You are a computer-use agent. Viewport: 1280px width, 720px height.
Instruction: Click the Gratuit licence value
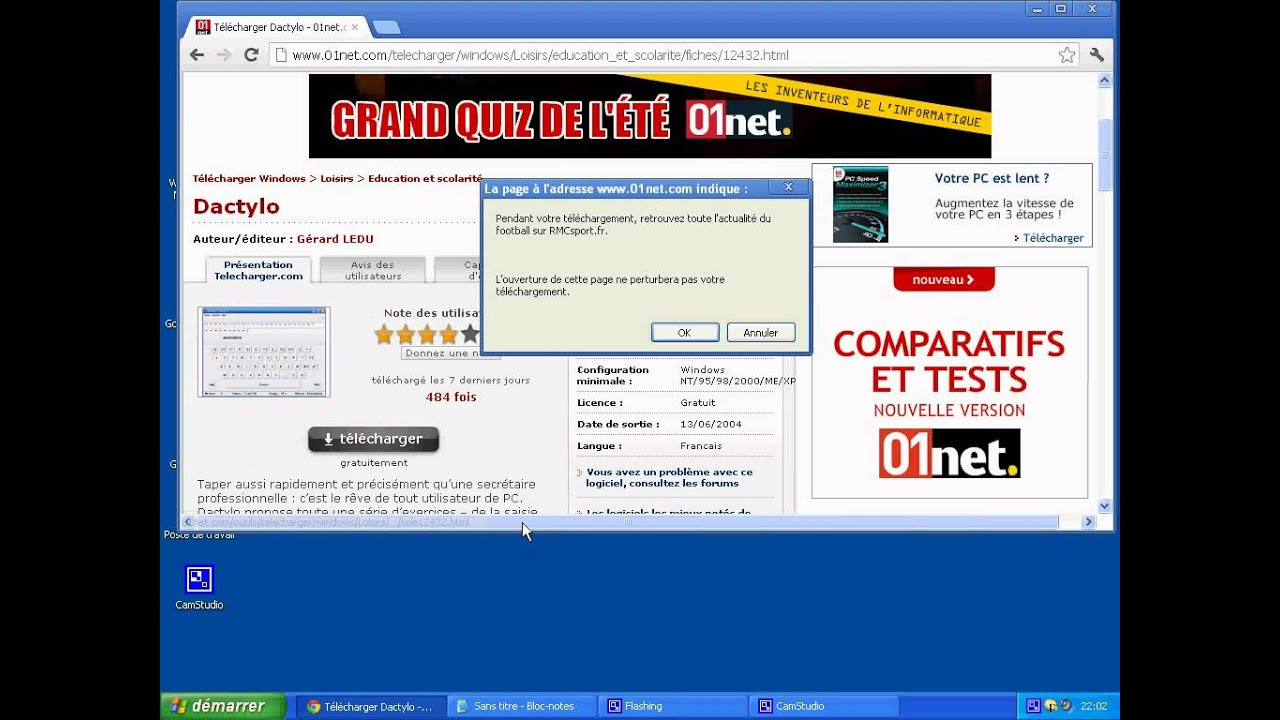coord(698,403)
